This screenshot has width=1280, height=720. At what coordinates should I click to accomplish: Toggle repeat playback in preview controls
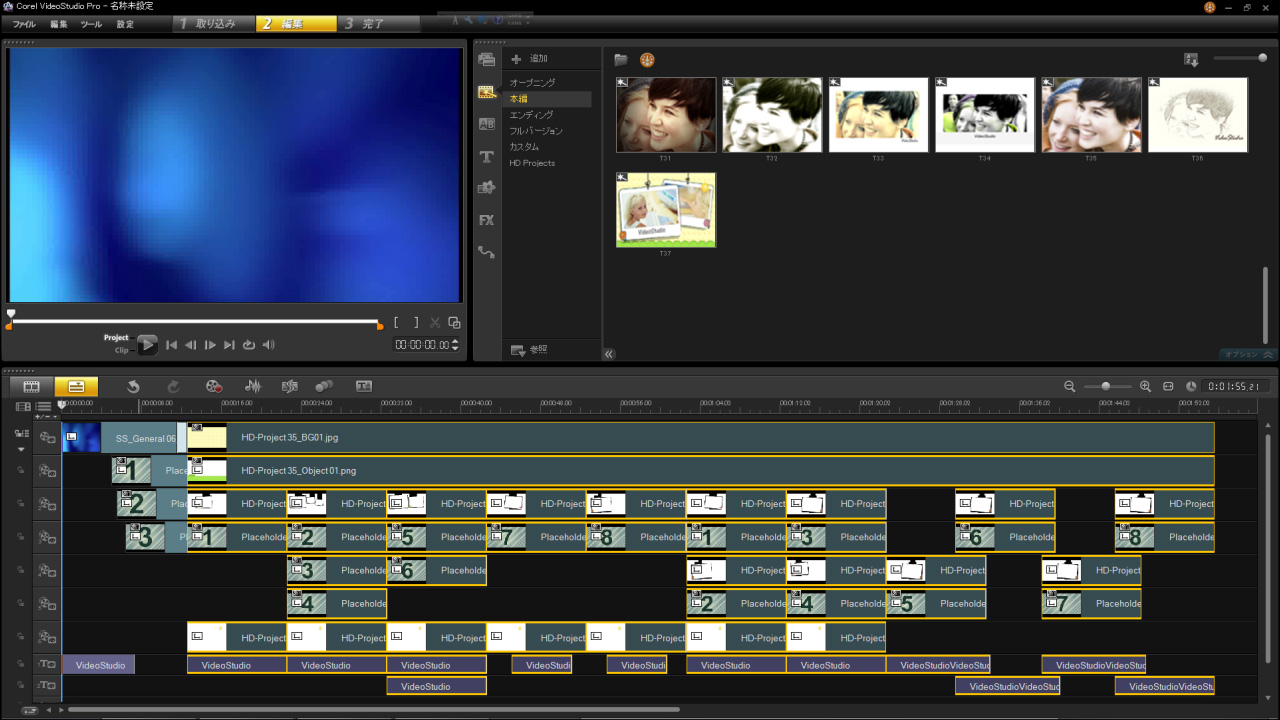pyautogui.click(x=249, y=345)
